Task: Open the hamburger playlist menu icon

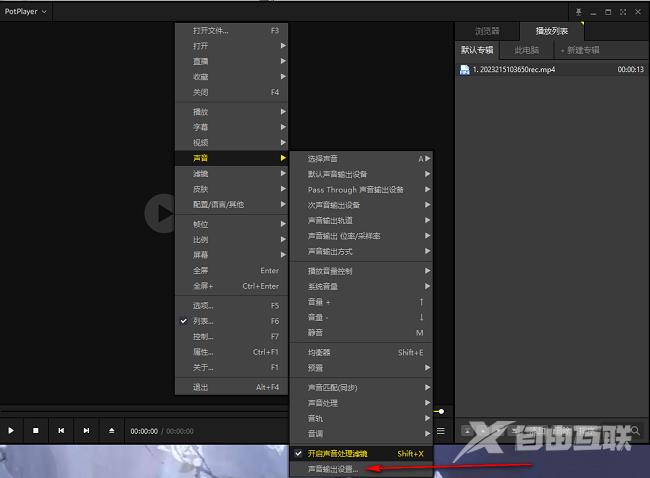Action: coord(441,431)
